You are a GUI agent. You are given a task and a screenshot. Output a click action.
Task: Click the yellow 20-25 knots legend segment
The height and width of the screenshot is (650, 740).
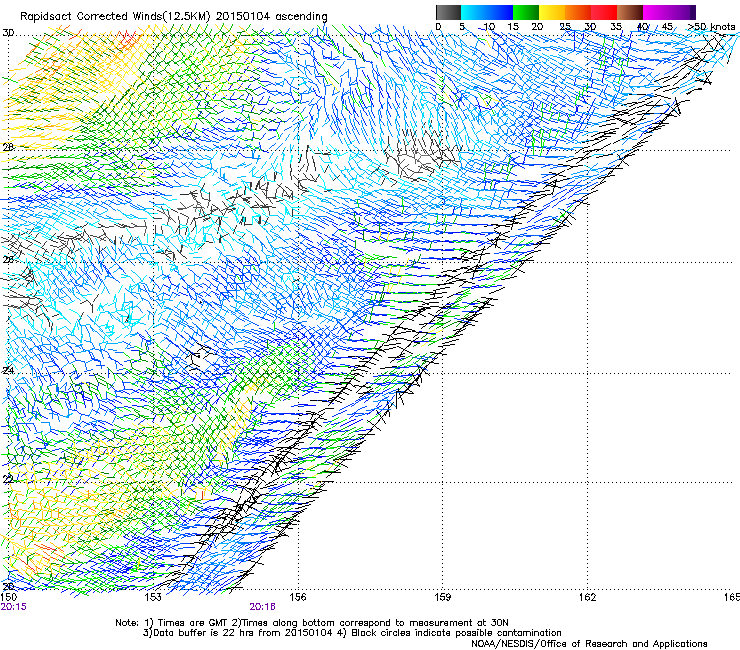pyautogui.click(x=552, y=12)
